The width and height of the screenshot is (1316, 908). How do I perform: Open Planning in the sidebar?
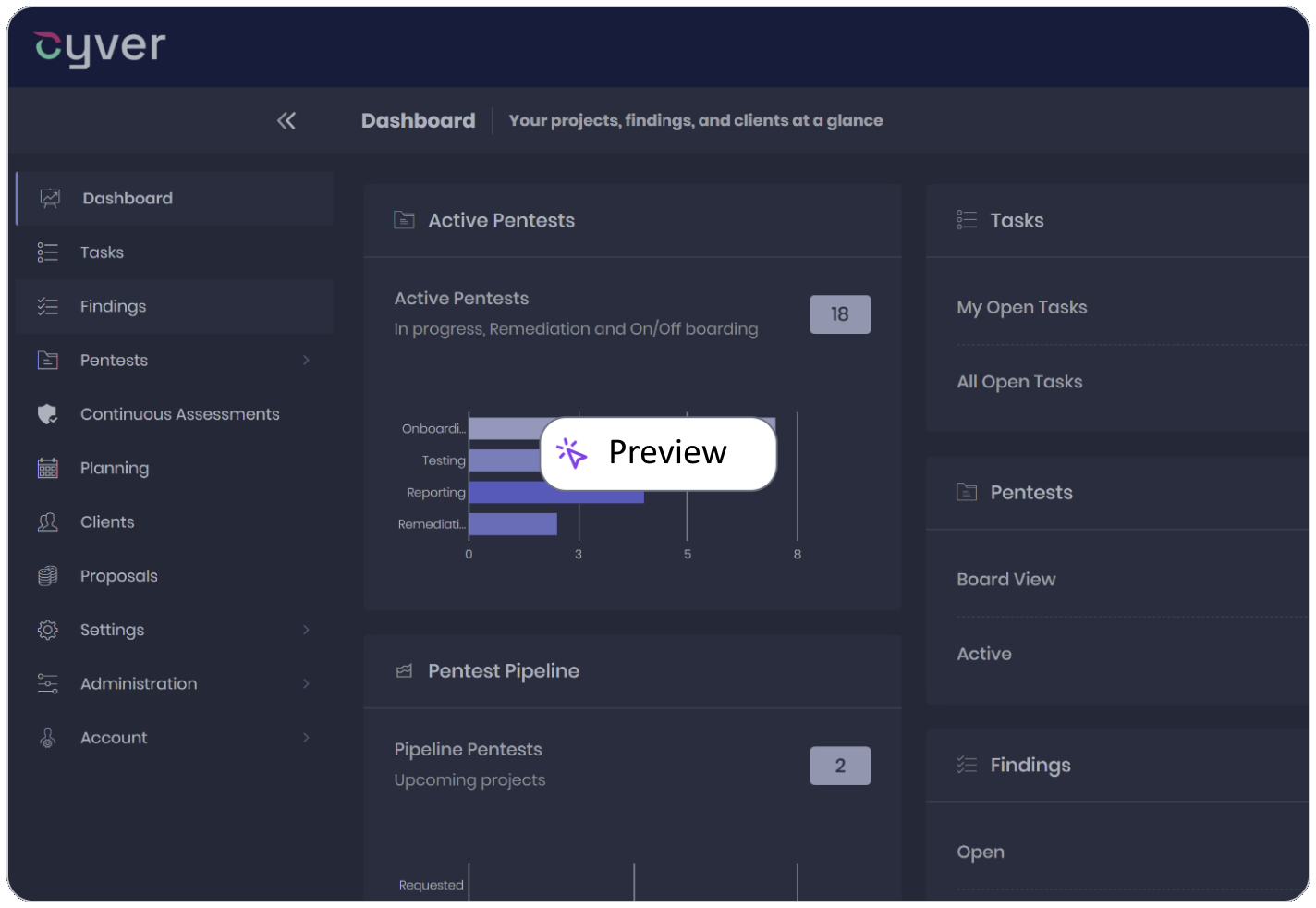pyautogui.click(x=176, y=468)
